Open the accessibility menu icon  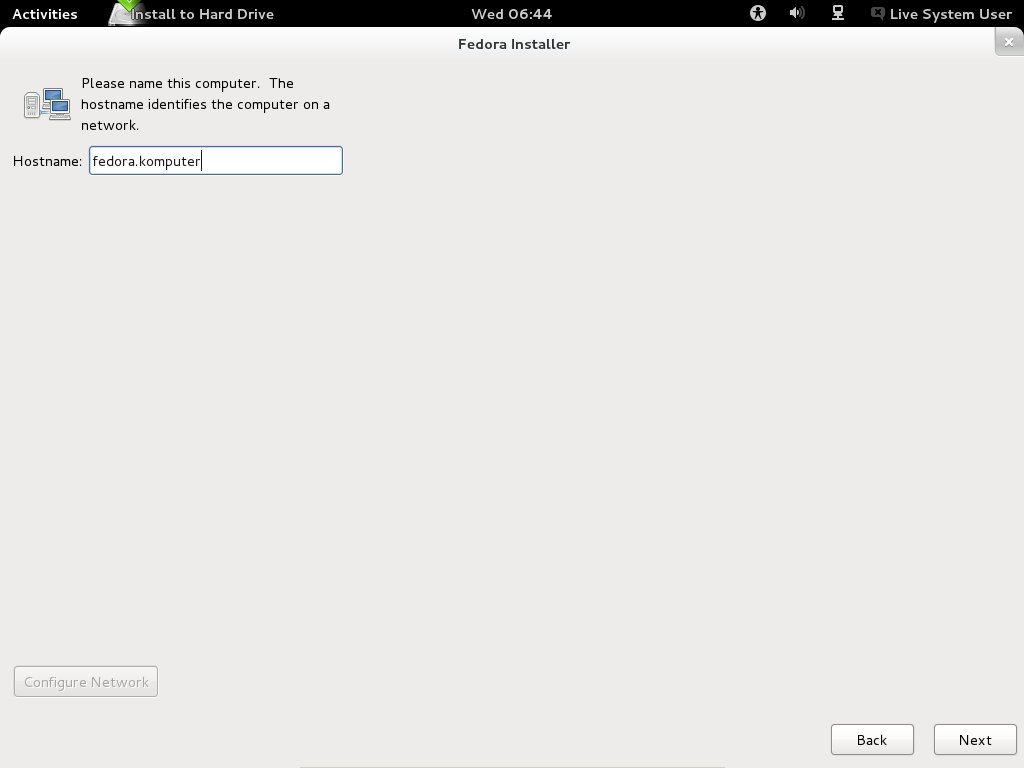click(758, 13)
